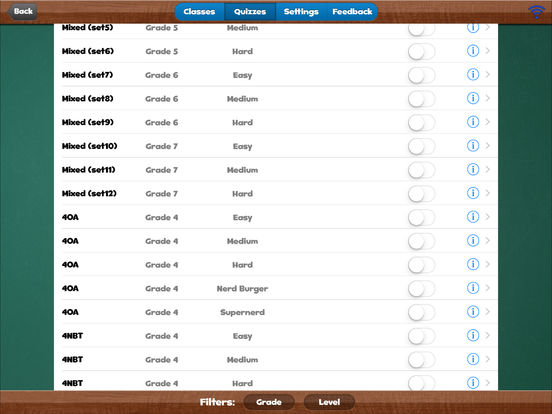Open the Level filter
The image size is (552, 414).
329,402
